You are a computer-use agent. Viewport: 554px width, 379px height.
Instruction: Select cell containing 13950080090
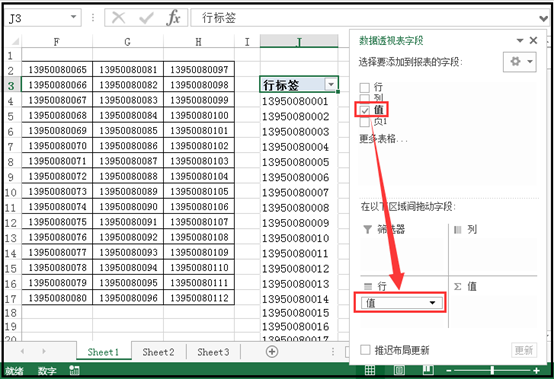tap(128, 207)
